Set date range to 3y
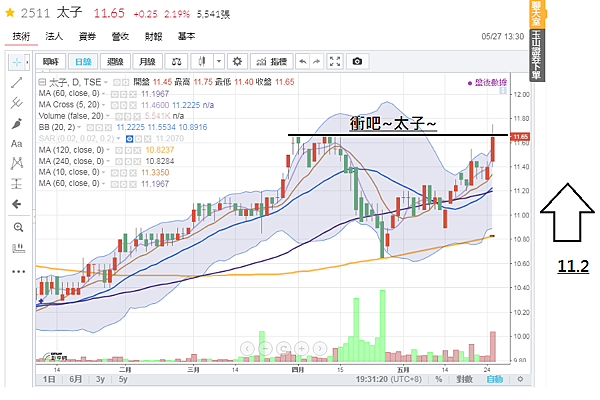600x400 pixels. (x=100, y=379)
